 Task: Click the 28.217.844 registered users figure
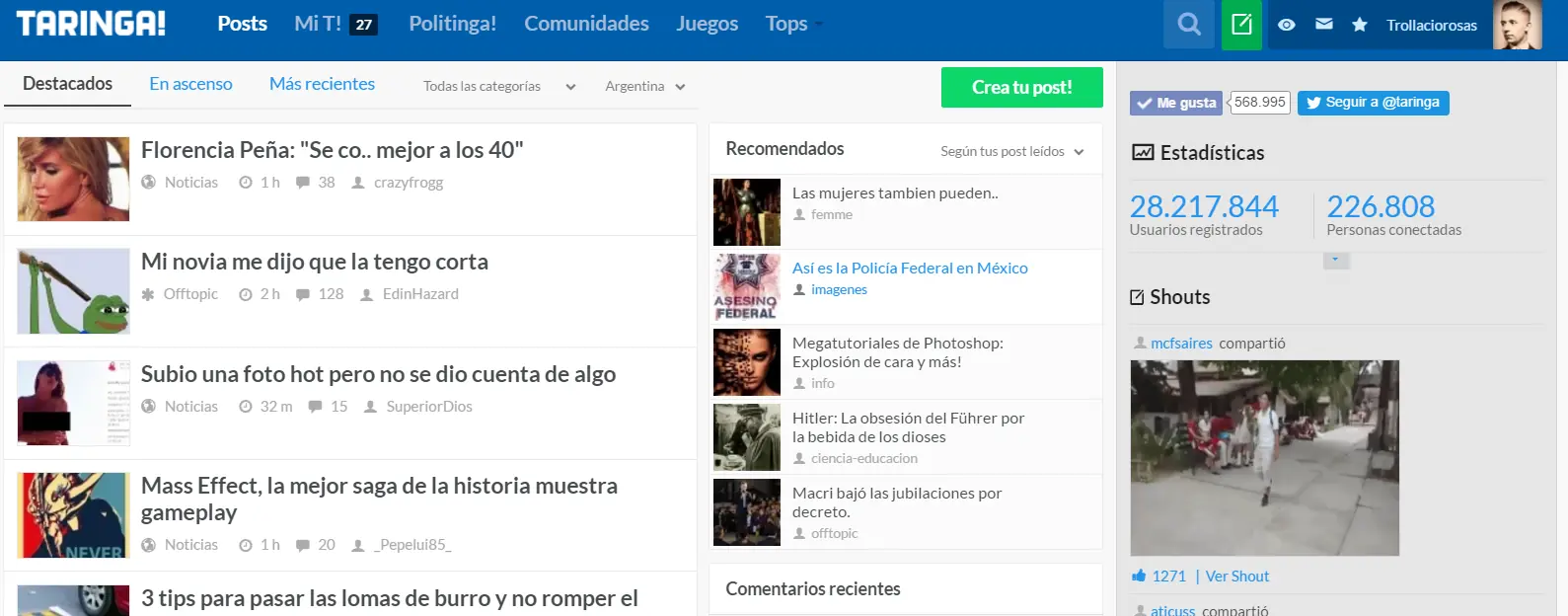(x=1204, y=205)
